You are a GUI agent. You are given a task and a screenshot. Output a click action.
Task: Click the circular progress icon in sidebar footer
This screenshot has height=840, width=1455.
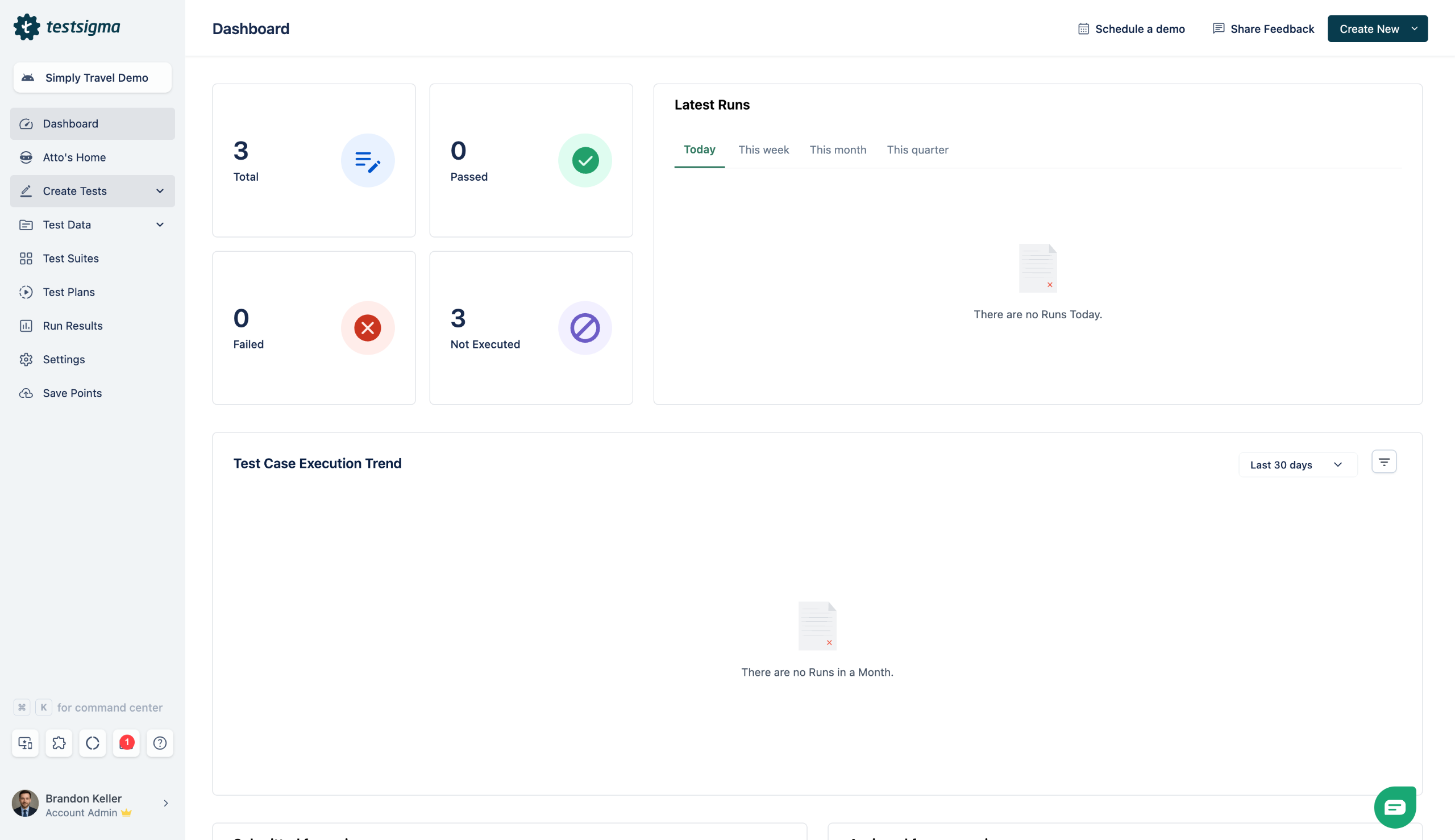click(92, 742)
